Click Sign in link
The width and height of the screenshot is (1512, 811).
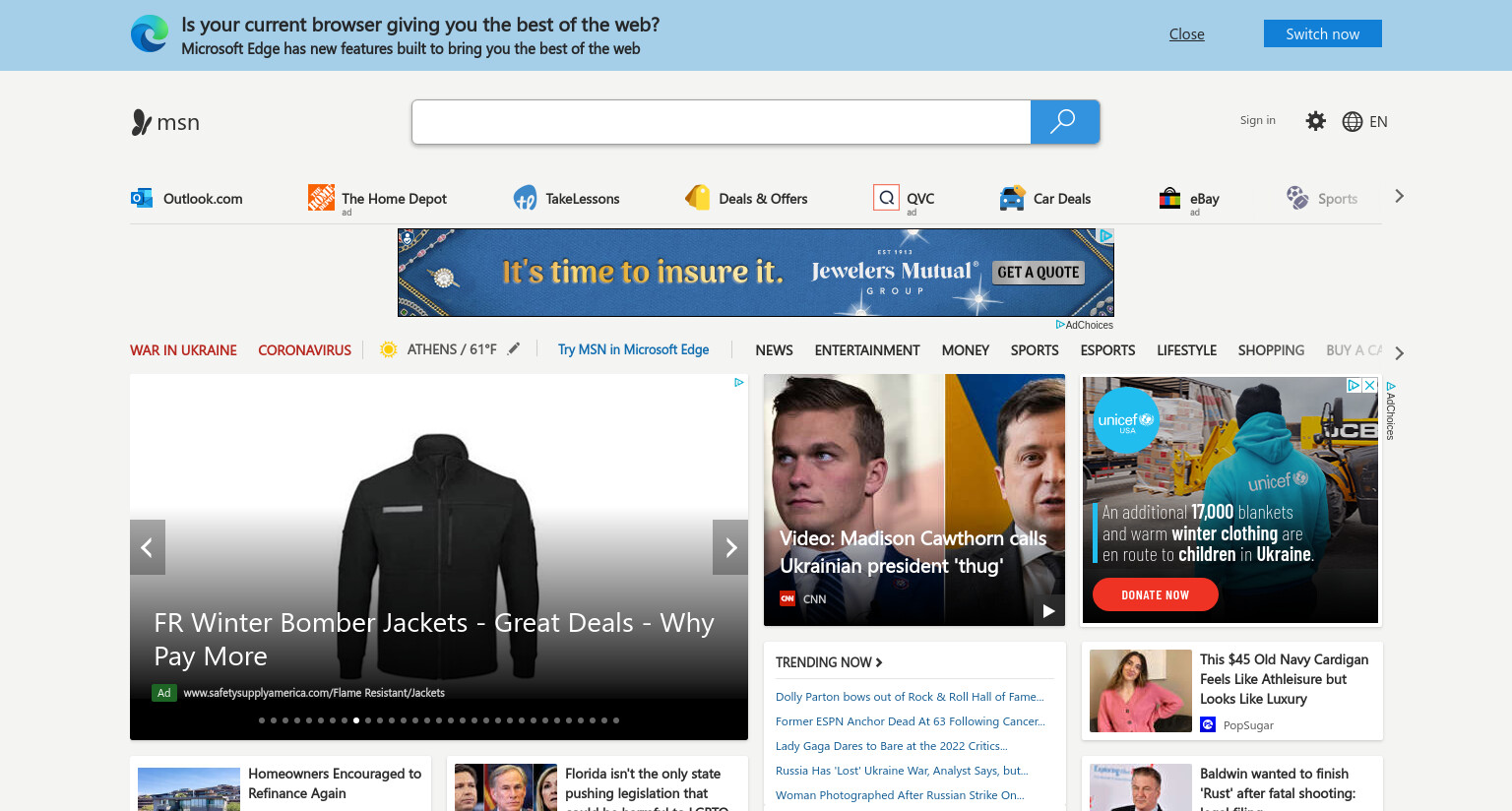coord(1257,120)
